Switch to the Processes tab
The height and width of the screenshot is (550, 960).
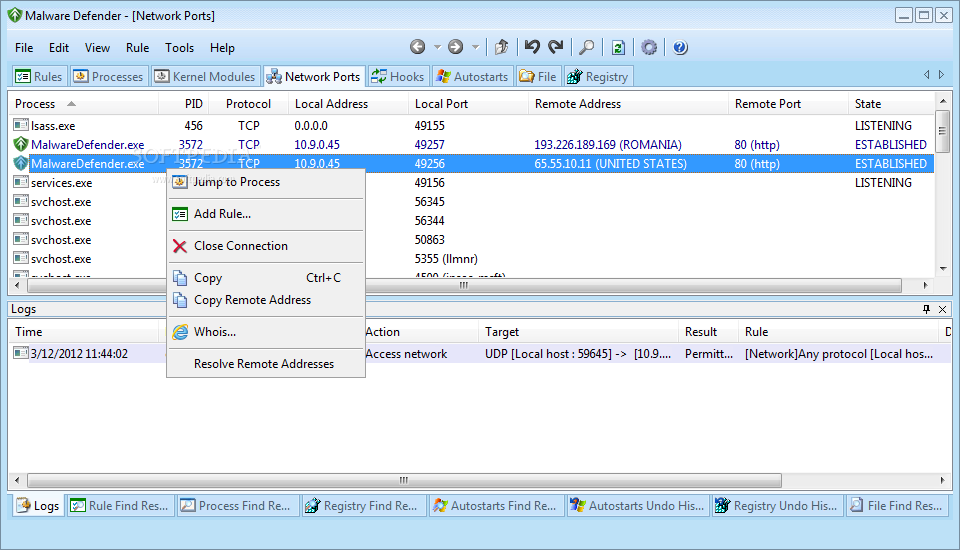coord(108,77)
